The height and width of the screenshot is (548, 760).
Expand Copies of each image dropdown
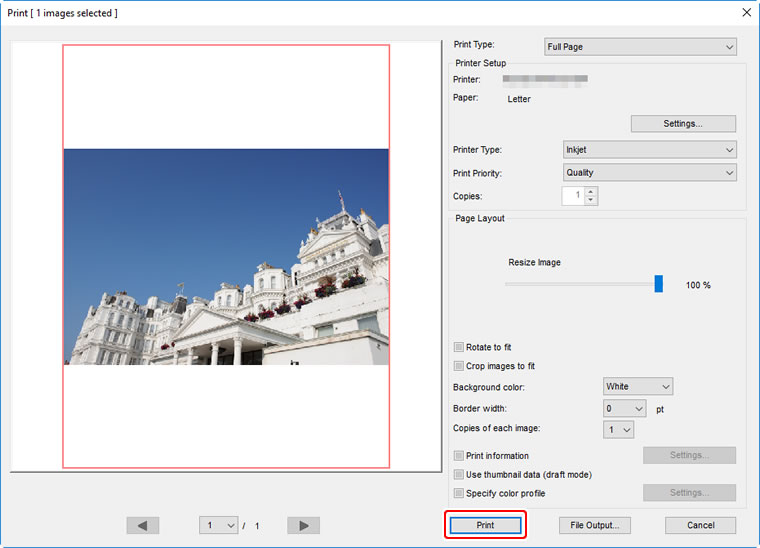pyautogui.click(x=618, y=430)
